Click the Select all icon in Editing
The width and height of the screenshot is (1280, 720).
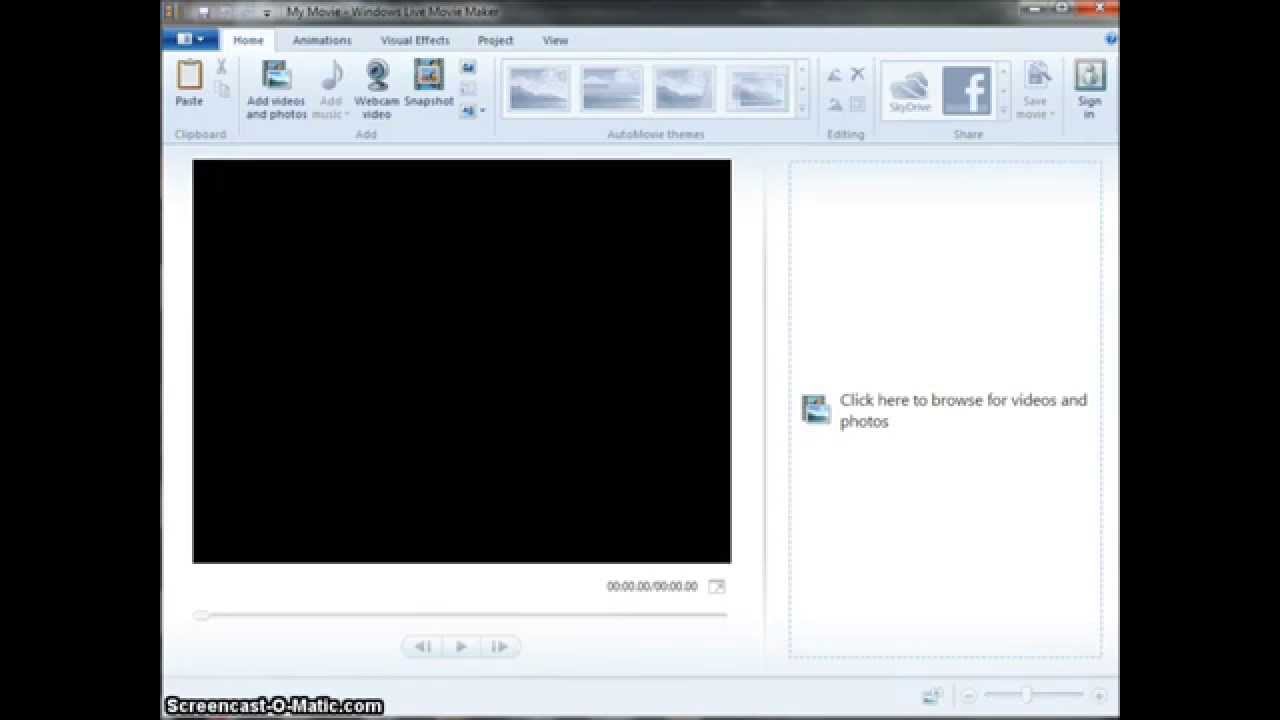(x=857, y=104)
